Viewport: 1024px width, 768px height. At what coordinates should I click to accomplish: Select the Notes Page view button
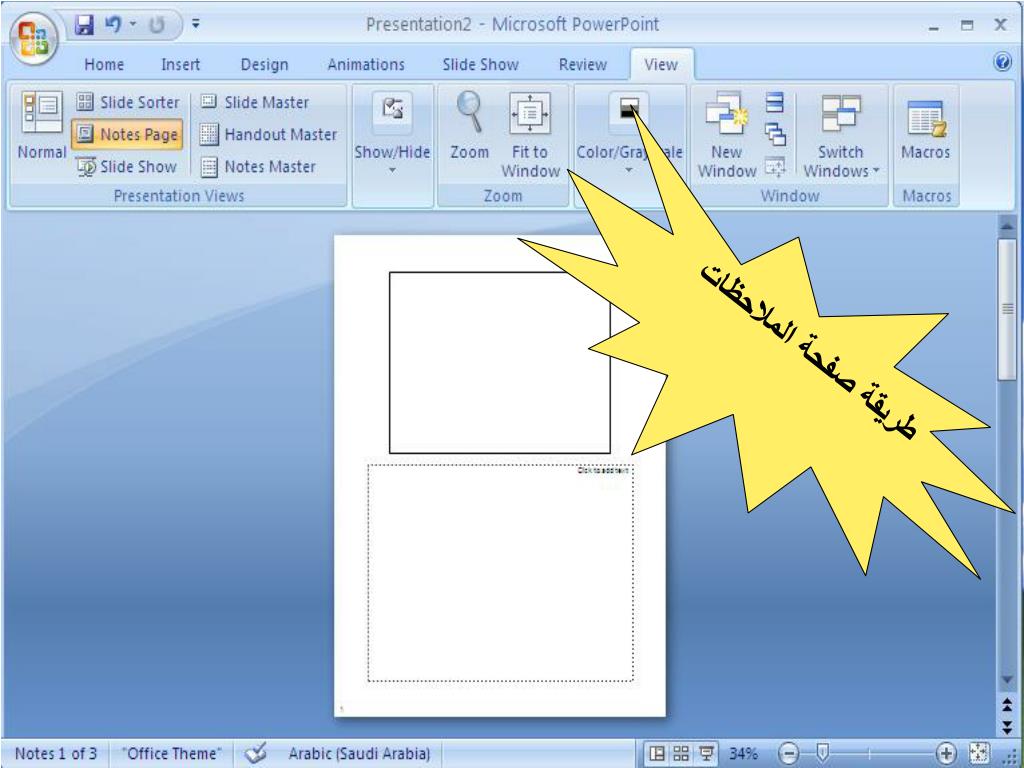click(x=127, y=134)
